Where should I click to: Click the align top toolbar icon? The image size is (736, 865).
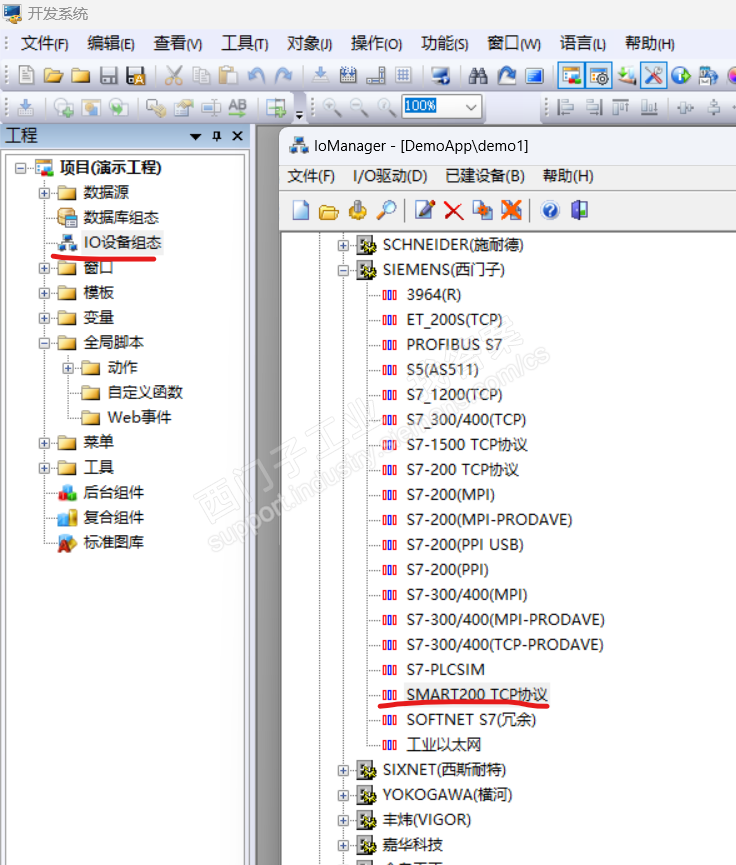click(x=621, y=107)
